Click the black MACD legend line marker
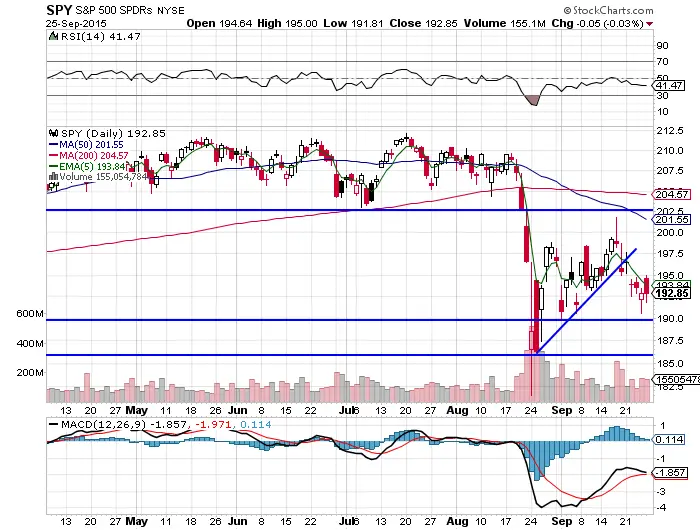This screenshot has height=530, width=700. click(x=53, y=424)
